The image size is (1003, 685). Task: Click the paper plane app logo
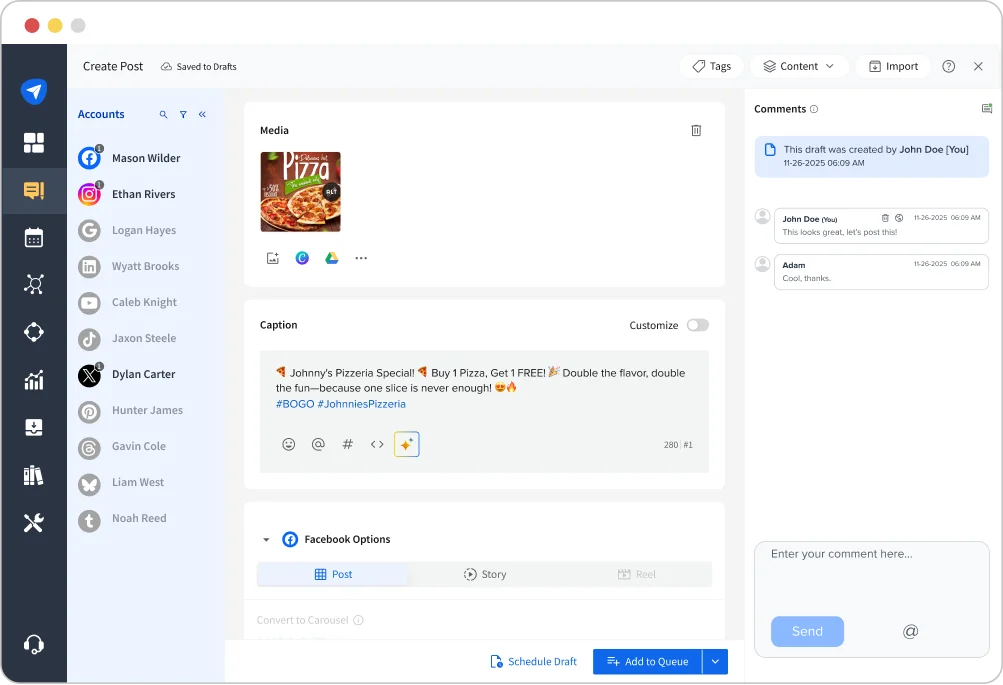pyautogui.click(x=34, y=91)
